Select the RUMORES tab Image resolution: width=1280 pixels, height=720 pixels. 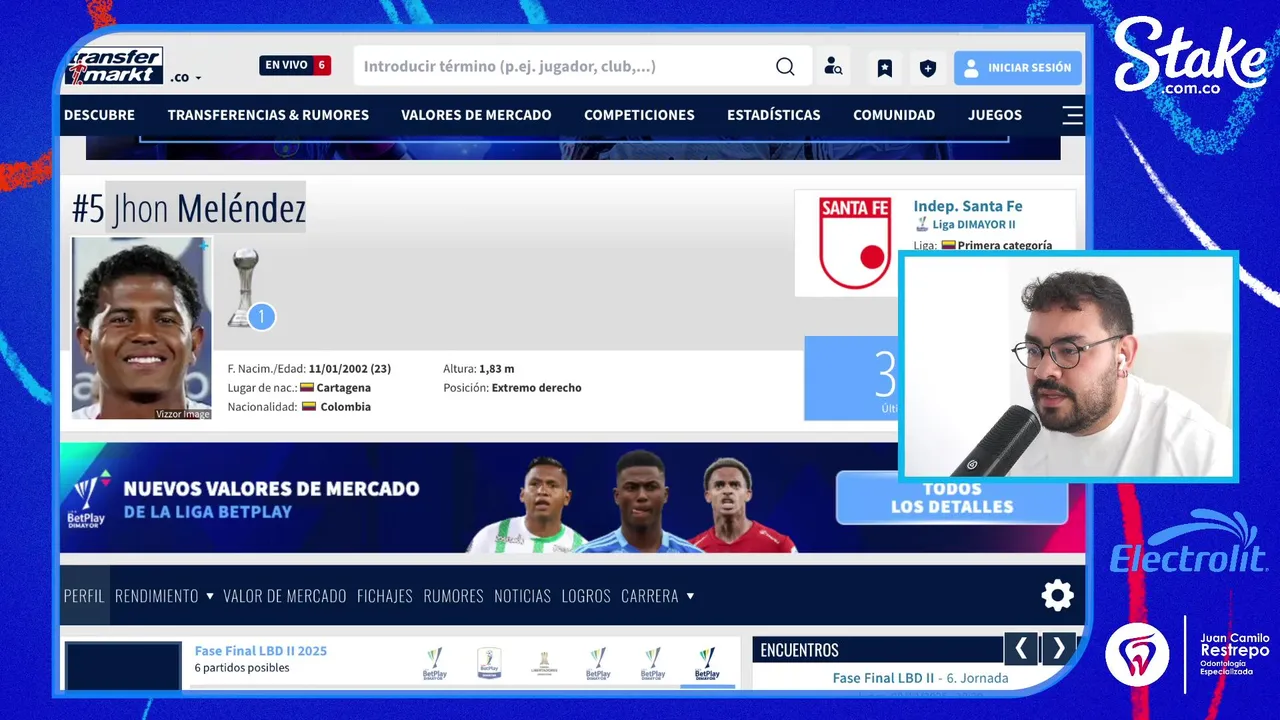click(x=453, y=596)
